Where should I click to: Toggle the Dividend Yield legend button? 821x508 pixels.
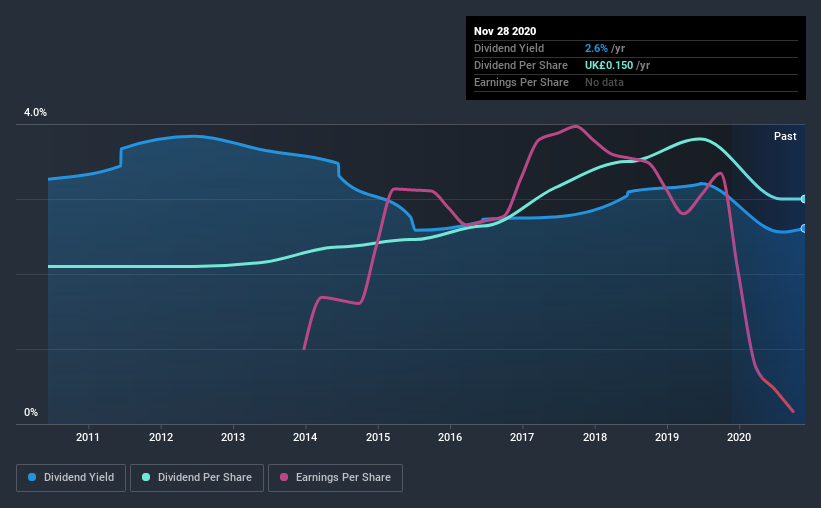pos(71,478)
